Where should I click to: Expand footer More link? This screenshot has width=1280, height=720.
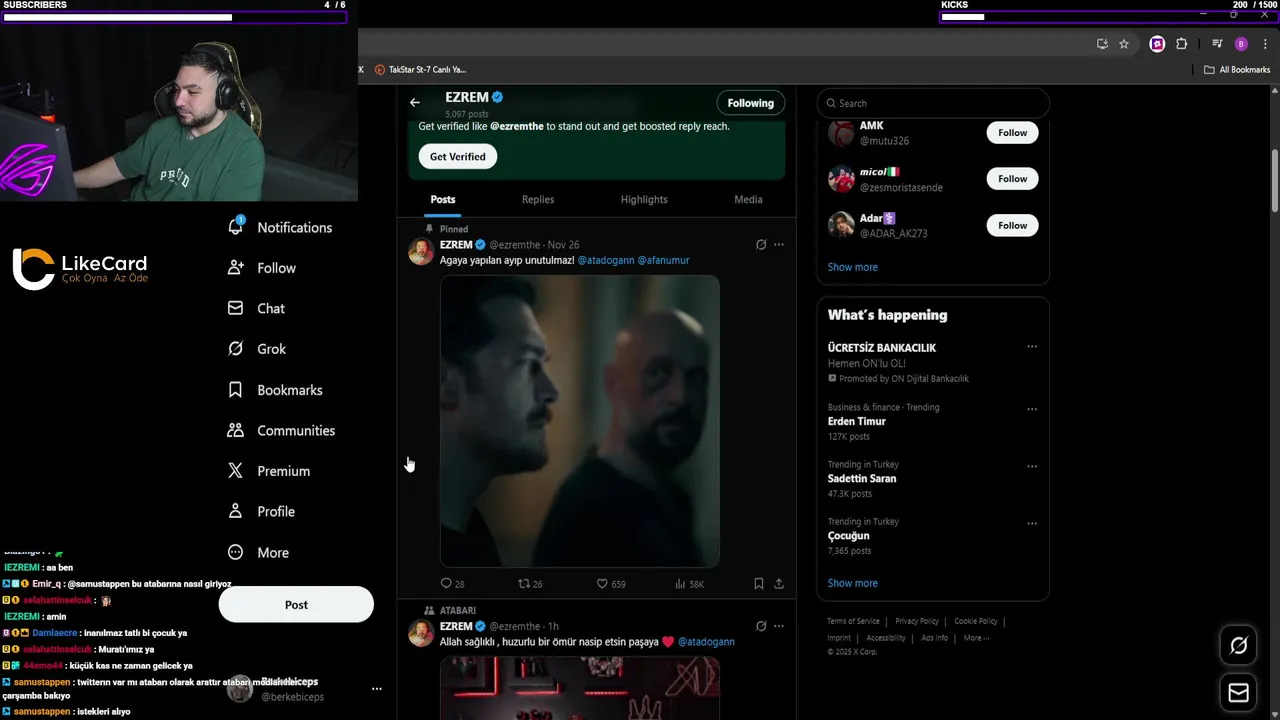[976, 638]
